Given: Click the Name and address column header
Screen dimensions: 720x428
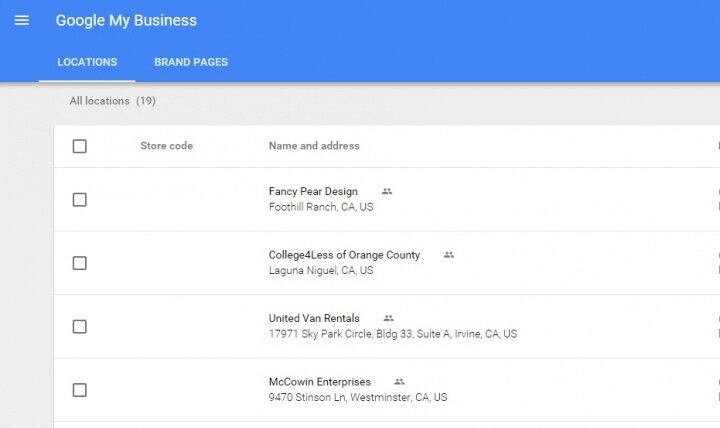Looking at the screenshot, I should 314,146.
